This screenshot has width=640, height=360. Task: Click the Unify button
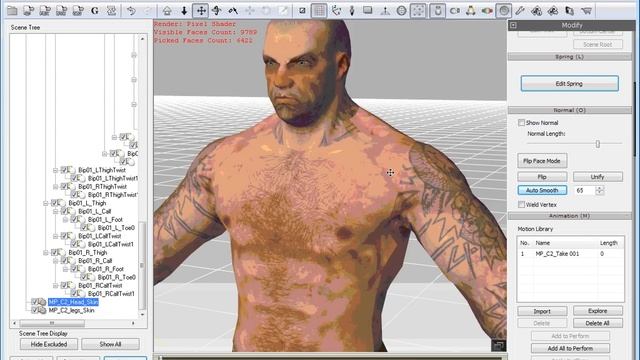598,177
